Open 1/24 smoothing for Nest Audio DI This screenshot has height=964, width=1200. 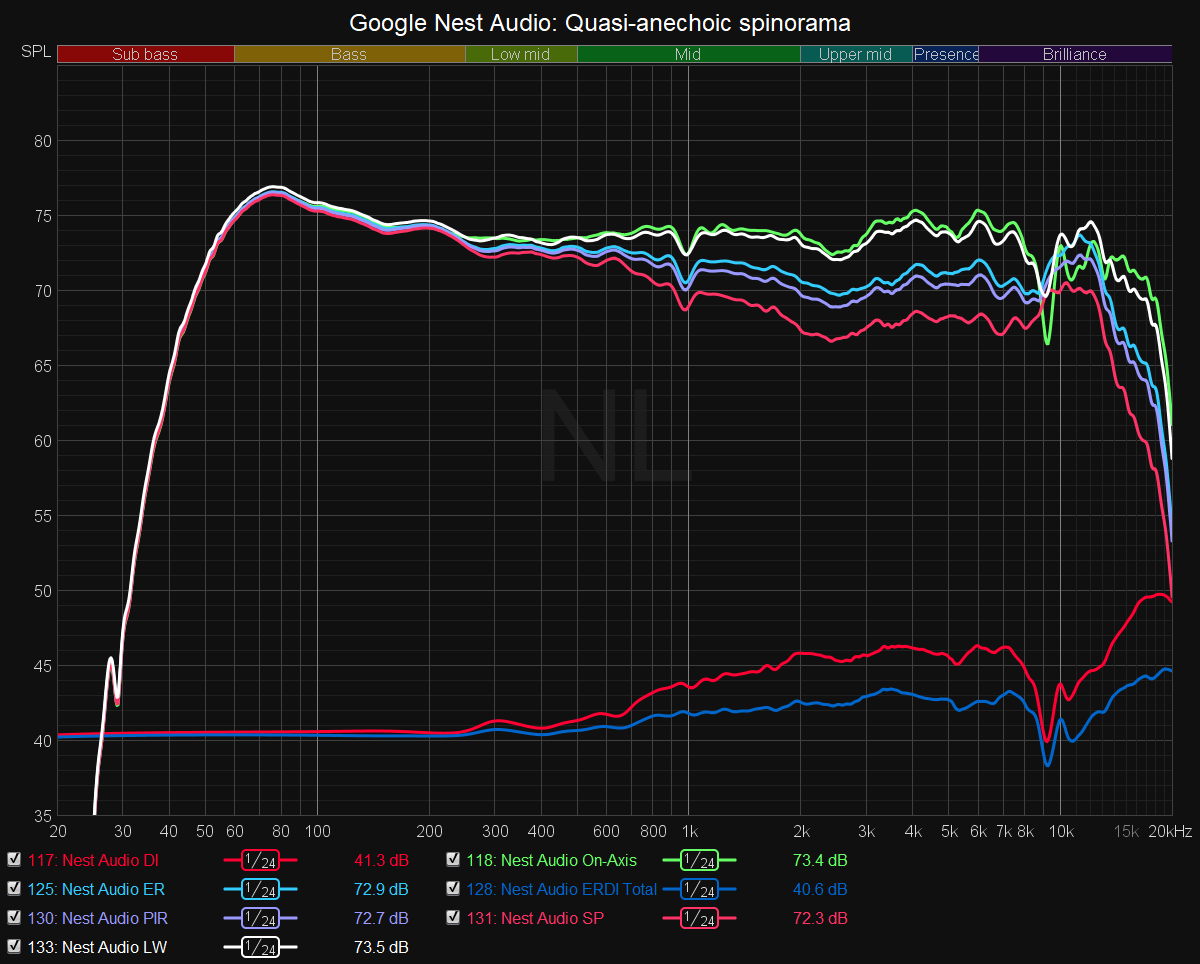pos(261,860)
